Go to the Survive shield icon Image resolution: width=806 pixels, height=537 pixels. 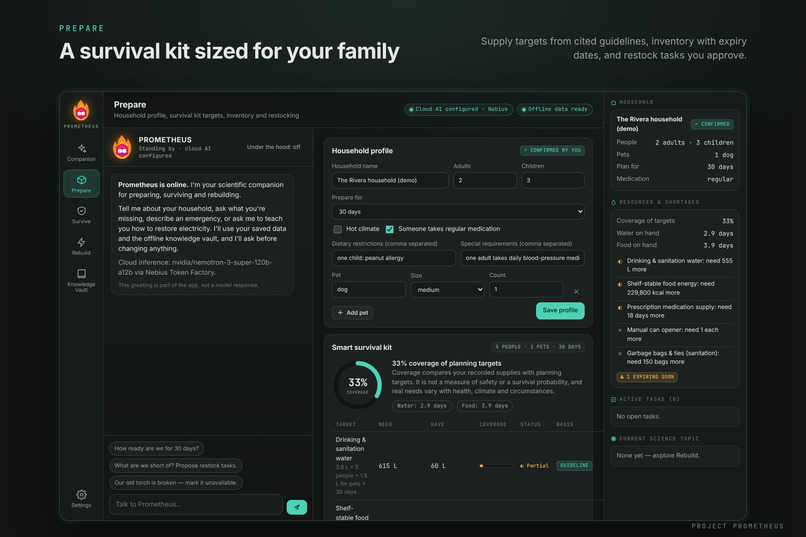pos(81,211)
